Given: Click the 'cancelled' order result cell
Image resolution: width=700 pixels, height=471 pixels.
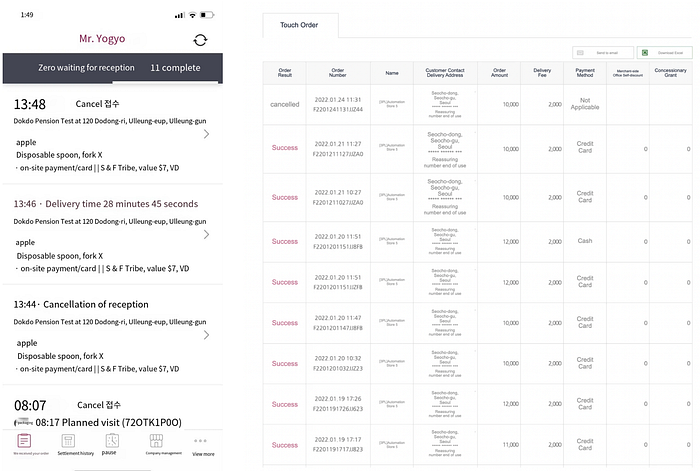Looking at the screenshot, I should click(285, 104).
